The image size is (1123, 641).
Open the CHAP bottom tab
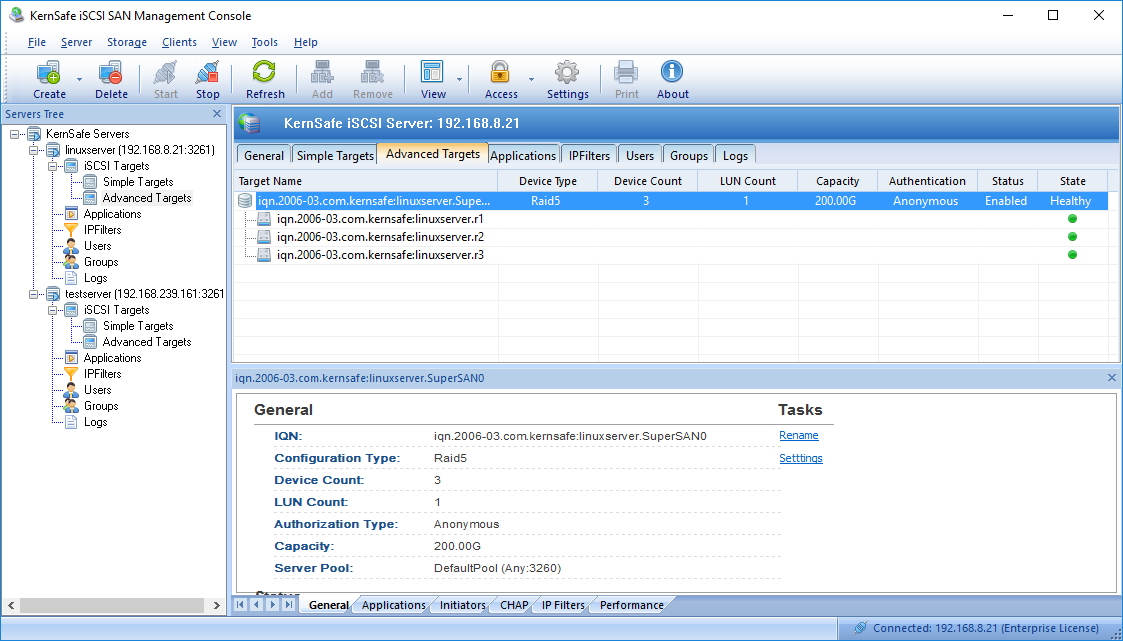point(514,605)
